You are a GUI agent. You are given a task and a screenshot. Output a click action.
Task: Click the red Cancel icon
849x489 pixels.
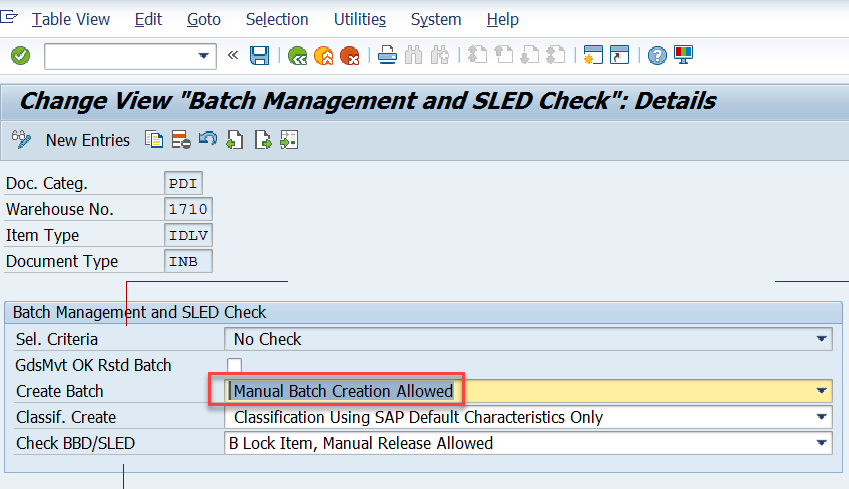pos(350,56)
